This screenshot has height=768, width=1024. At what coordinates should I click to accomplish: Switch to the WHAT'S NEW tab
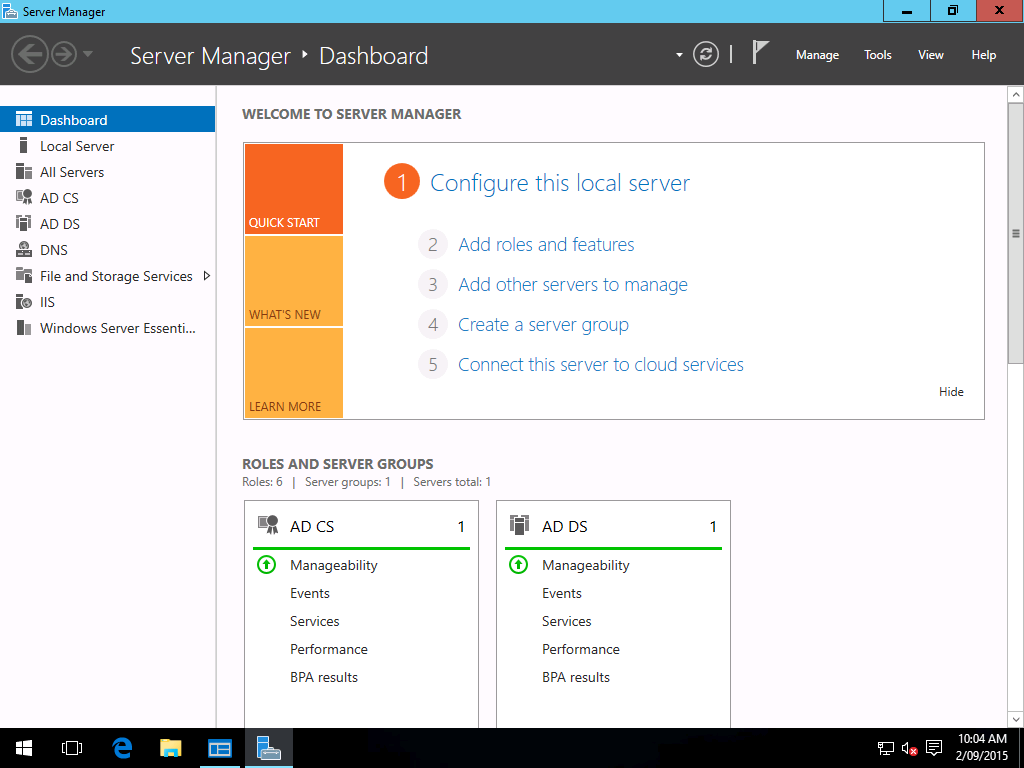[x=293, y=281]
